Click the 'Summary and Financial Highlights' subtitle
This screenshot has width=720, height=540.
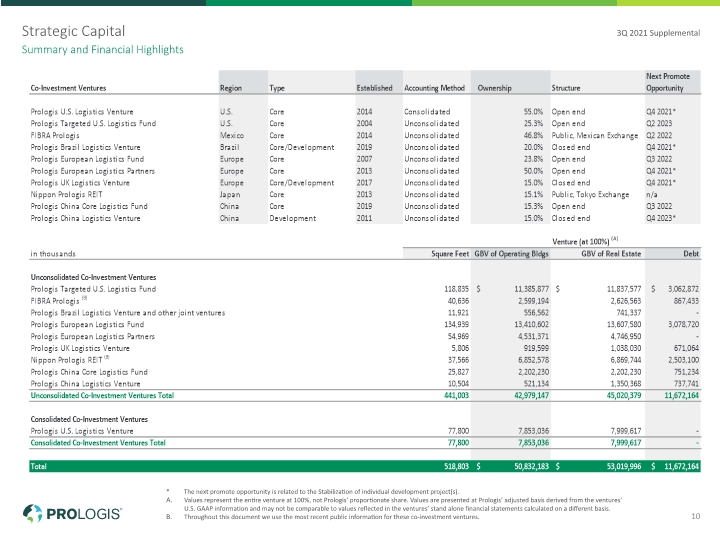102,50
